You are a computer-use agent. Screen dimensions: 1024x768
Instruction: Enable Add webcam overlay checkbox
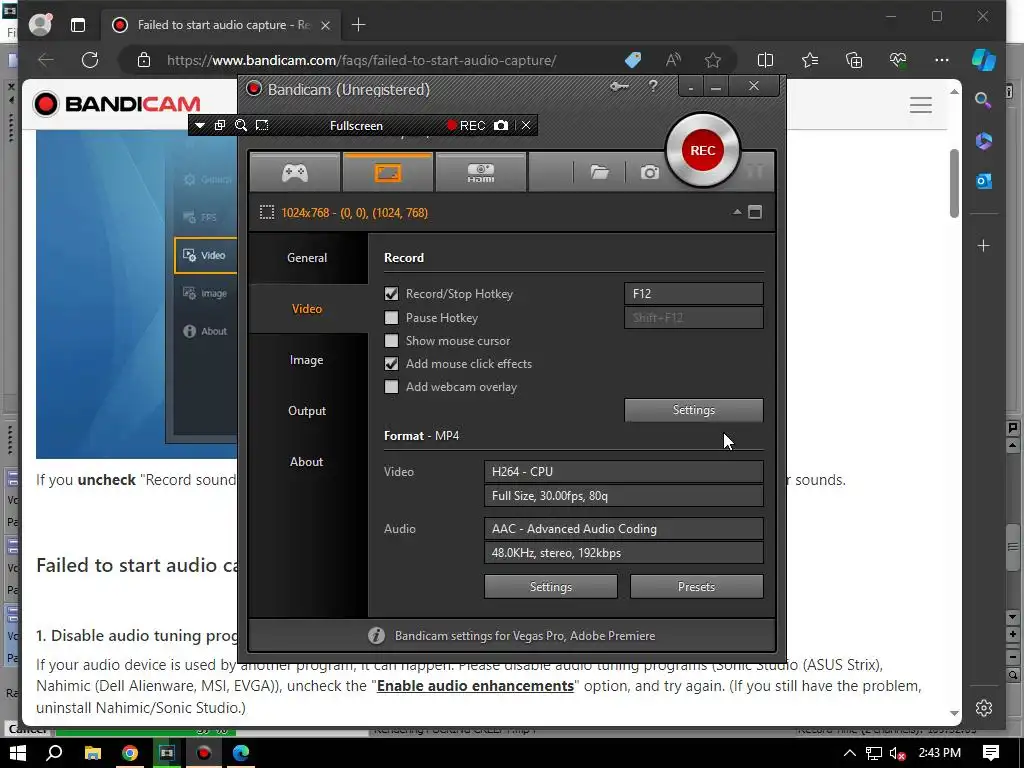point(391,387)
